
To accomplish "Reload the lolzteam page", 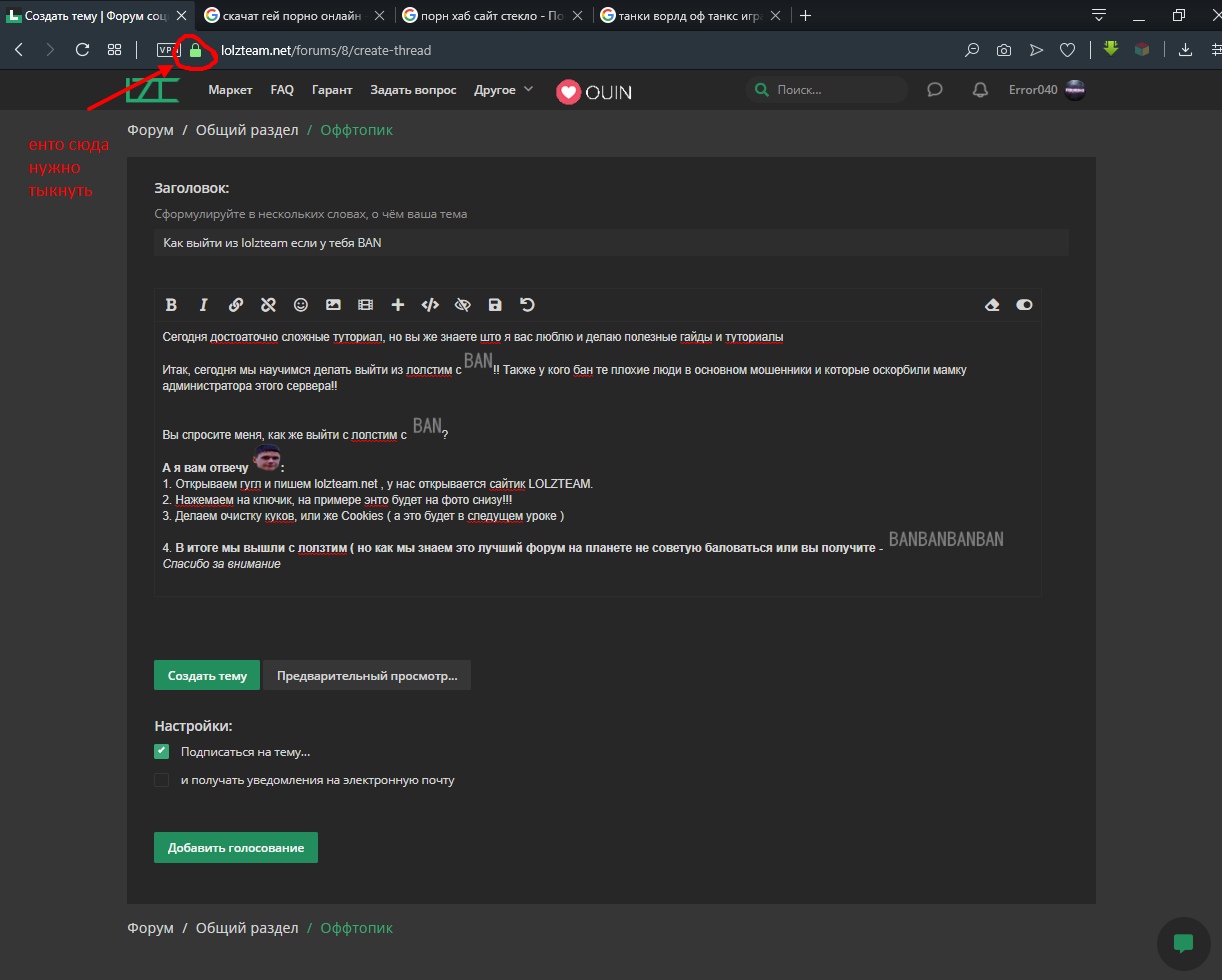I will click(83, 49).
